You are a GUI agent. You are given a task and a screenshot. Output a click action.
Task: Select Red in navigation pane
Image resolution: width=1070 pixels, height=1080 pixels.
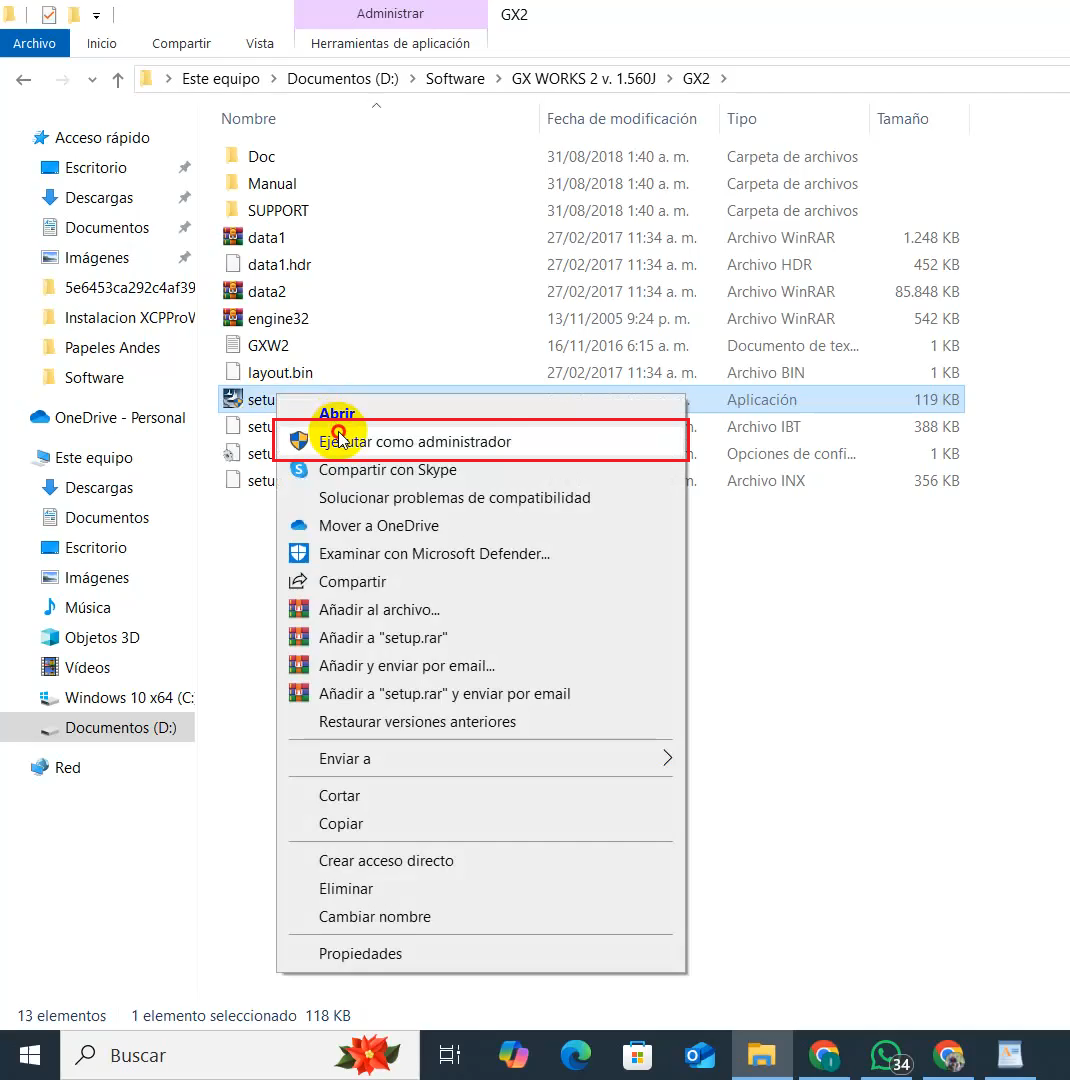[x=68, y=767]
